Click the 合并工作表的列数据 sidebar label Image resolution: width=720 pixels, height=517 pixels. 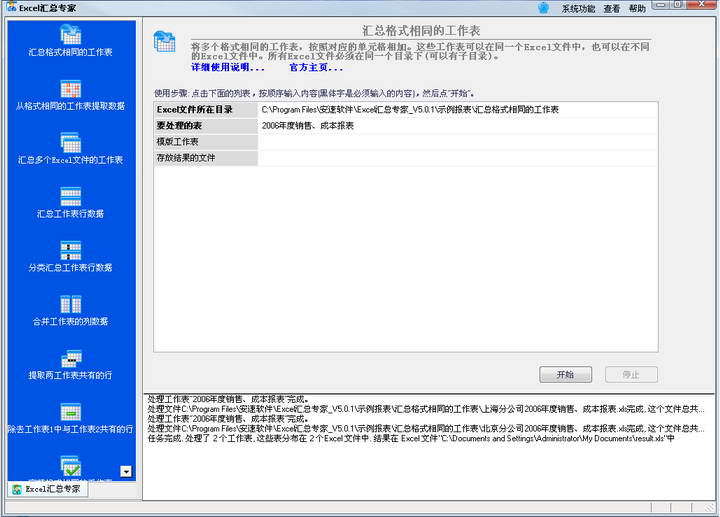(70, 321)
